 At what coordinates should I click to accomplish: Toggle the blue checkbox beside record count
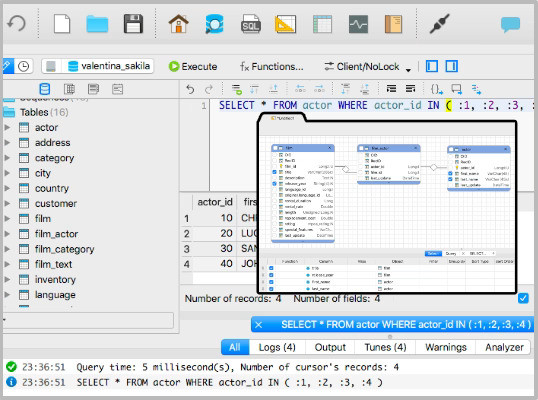click(x=523, y=298)
